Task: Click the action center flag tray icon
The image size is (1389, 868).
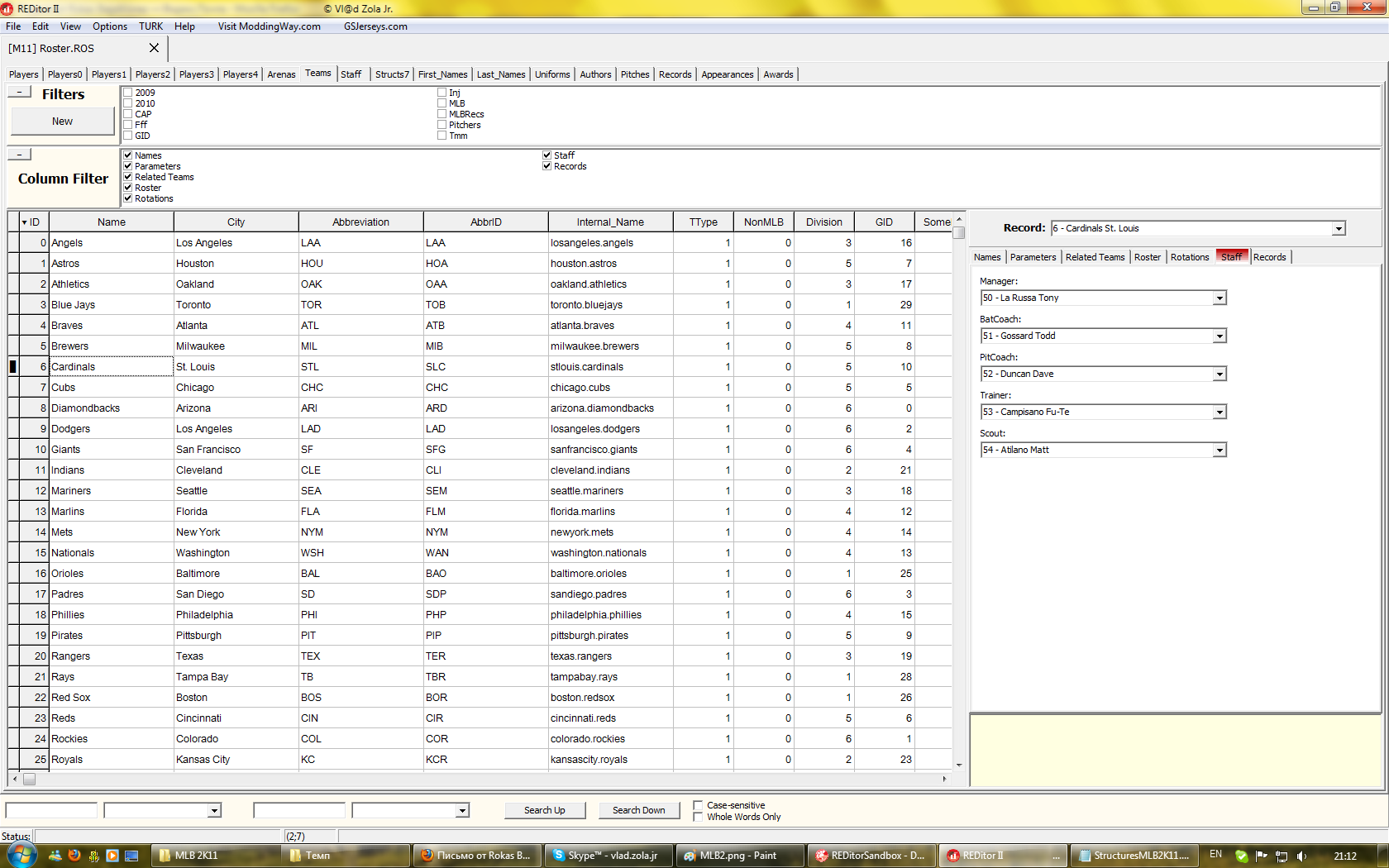Action: (x=1261, y=856)
